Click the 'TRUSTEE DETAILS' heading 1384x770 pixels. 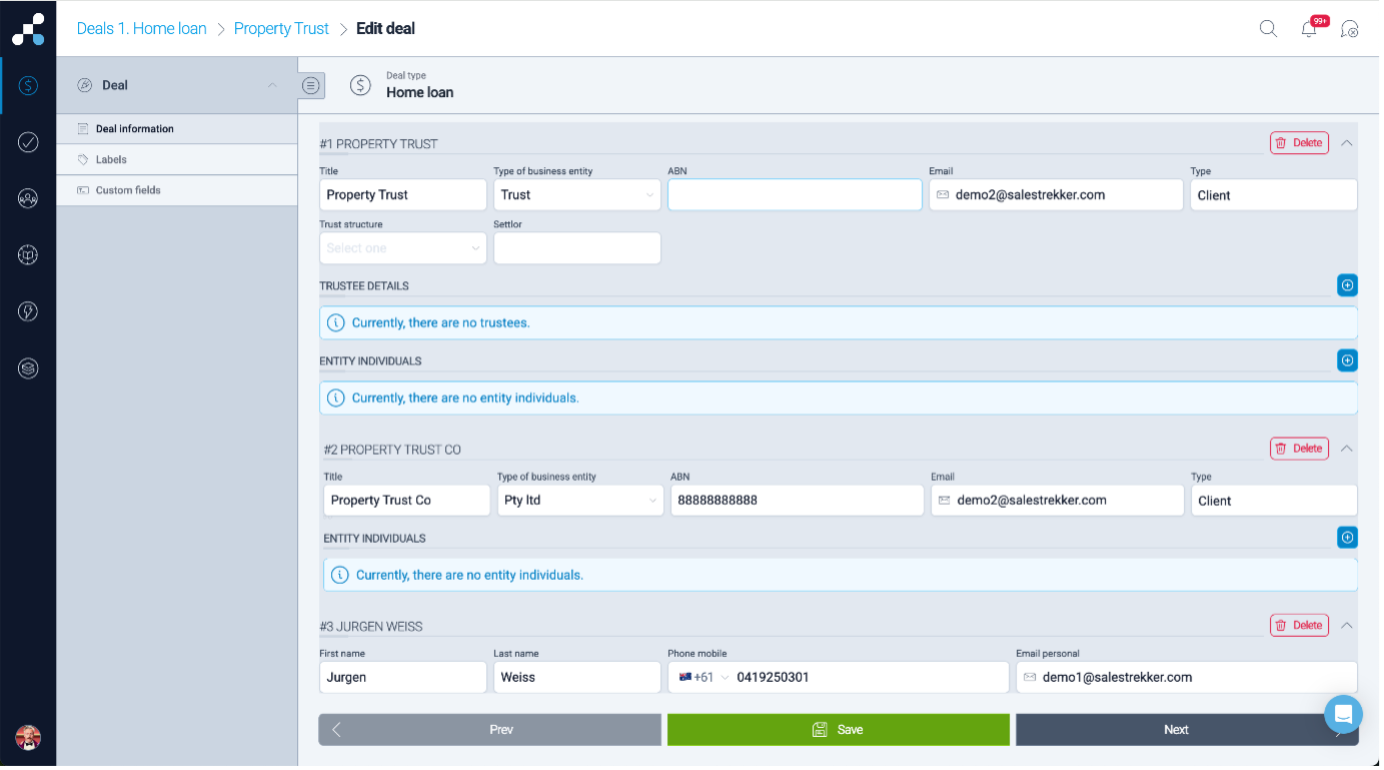364,286
